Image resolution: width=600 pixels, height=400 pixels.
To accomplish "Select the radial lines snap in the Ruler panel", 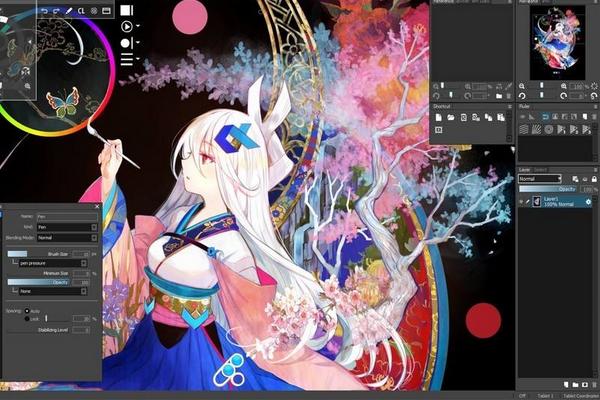I will coord(536,130).
